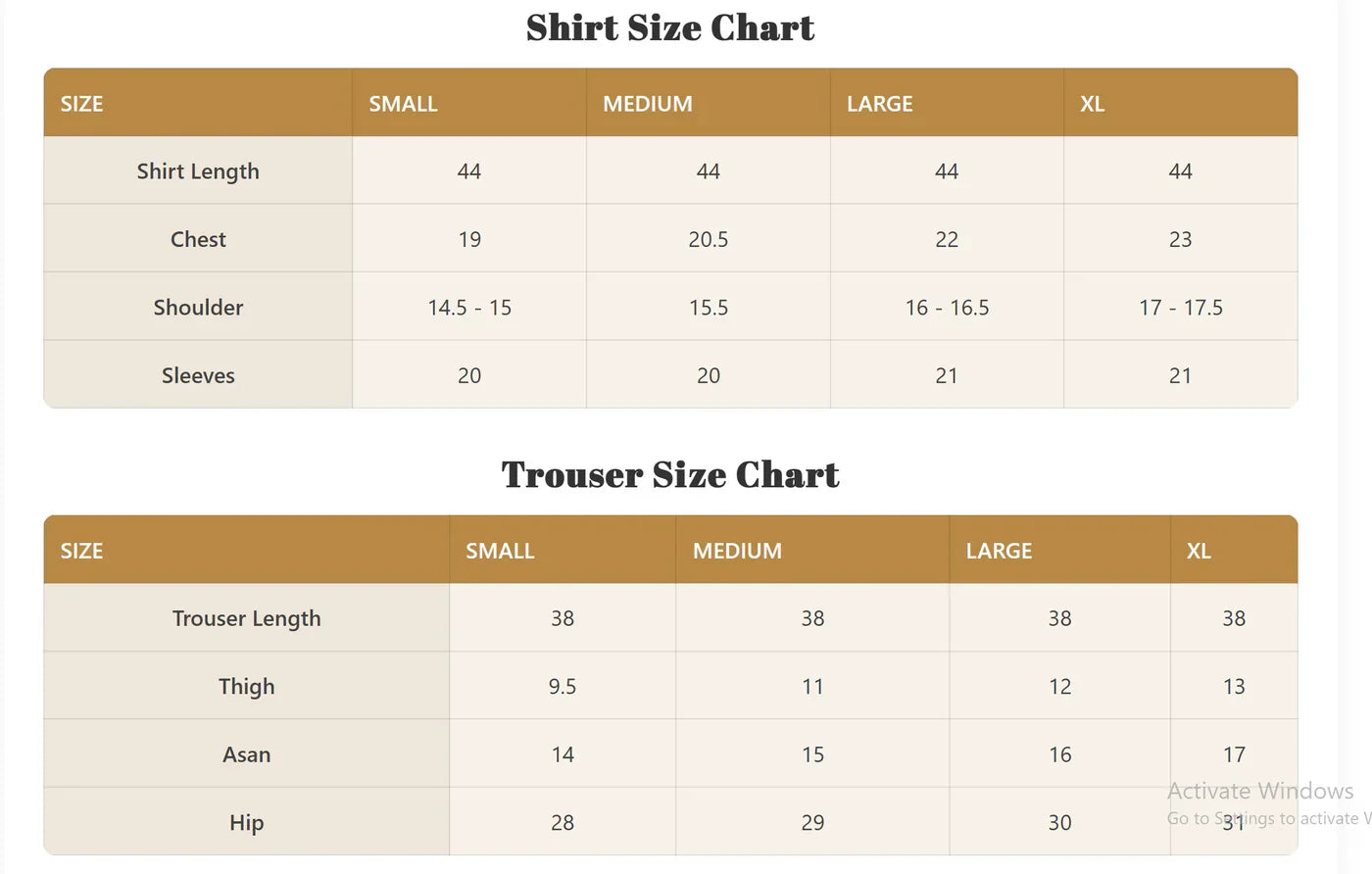
Task: Click the Thigh row label
Action: 246,687
